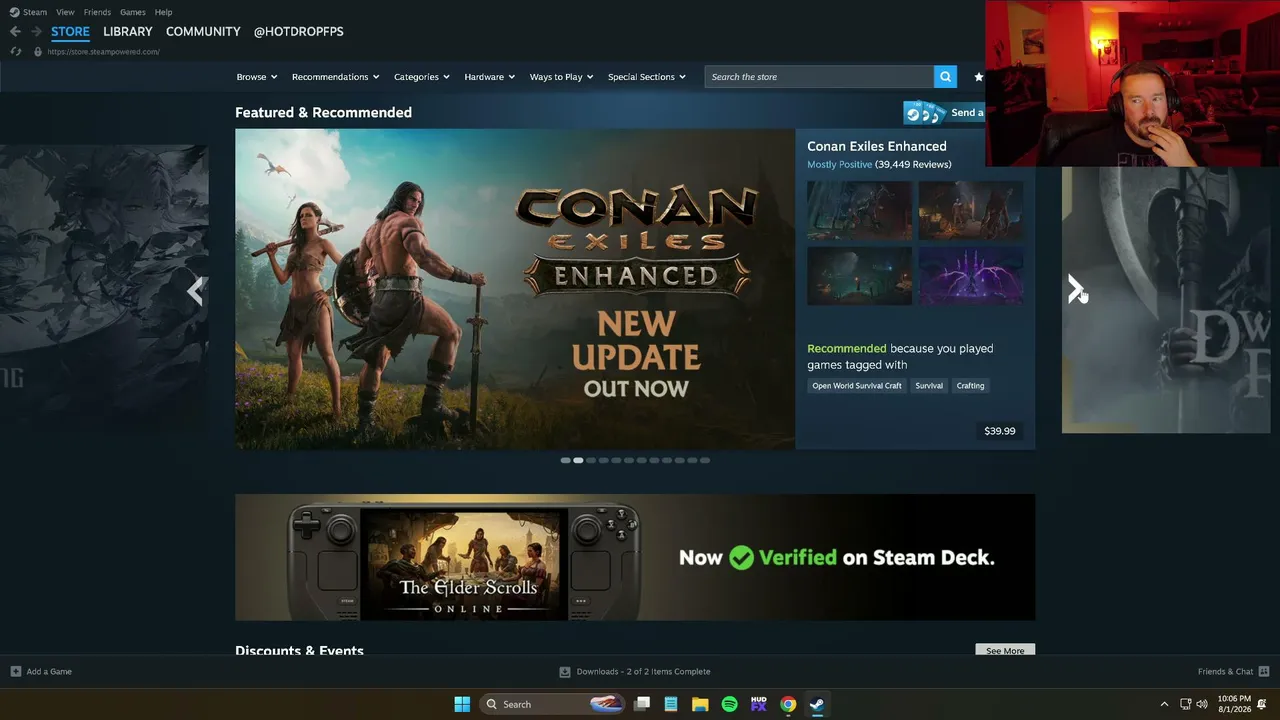
Task: Go back with the navigation back arrow
Action: (x=15, y=32)
